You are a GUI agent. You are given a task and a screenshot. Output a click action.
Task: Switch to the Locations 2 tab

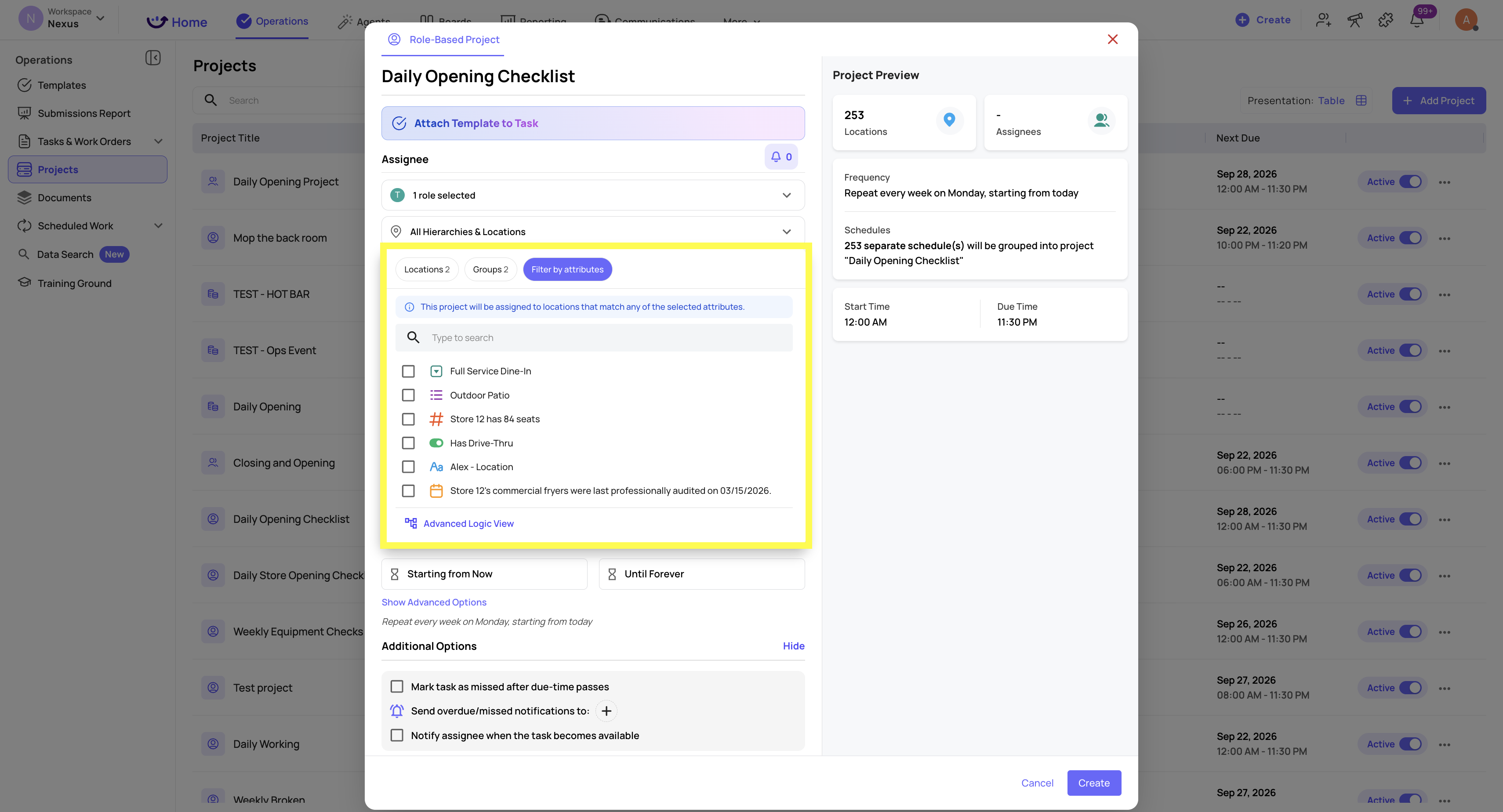tap(427, 269)
